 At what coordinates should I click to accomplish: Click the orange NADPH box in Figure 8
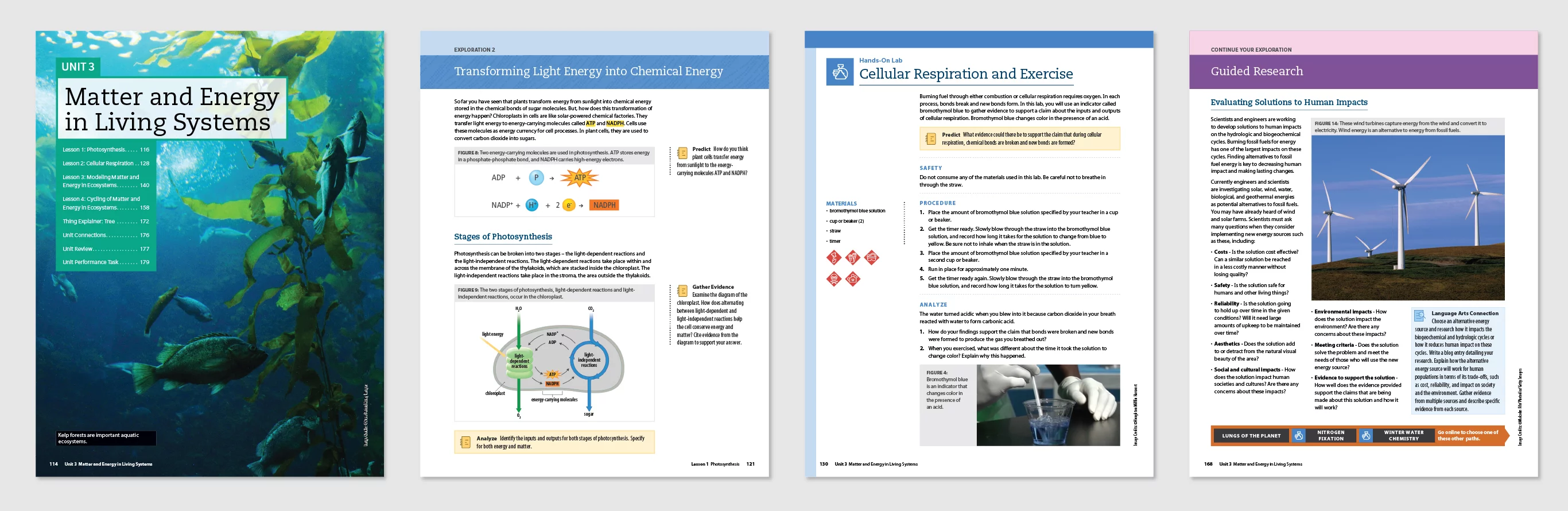(x=604, y=205)
